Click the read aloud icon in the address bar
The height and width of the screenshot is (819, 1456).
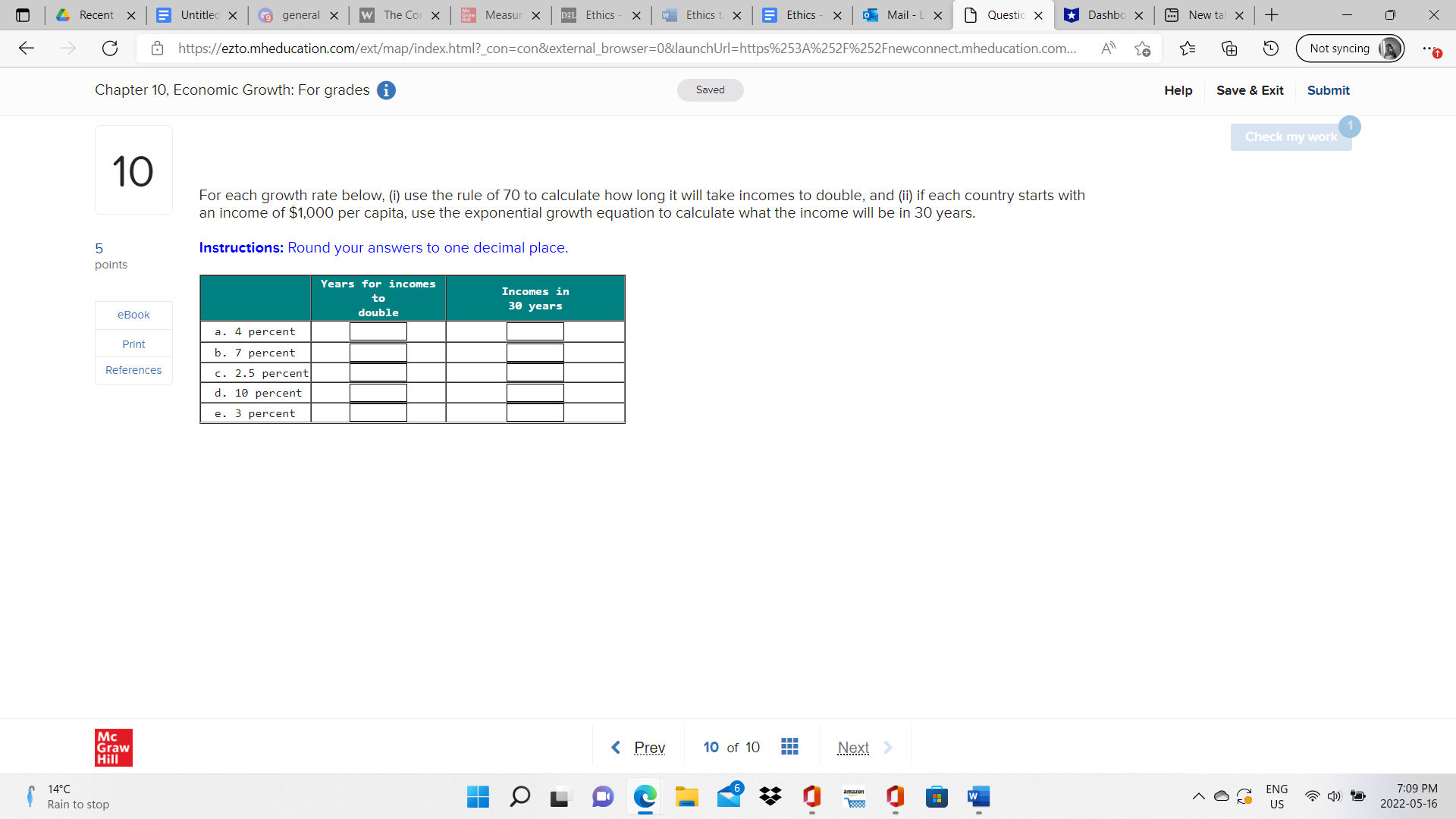(x=1108, y=48)
